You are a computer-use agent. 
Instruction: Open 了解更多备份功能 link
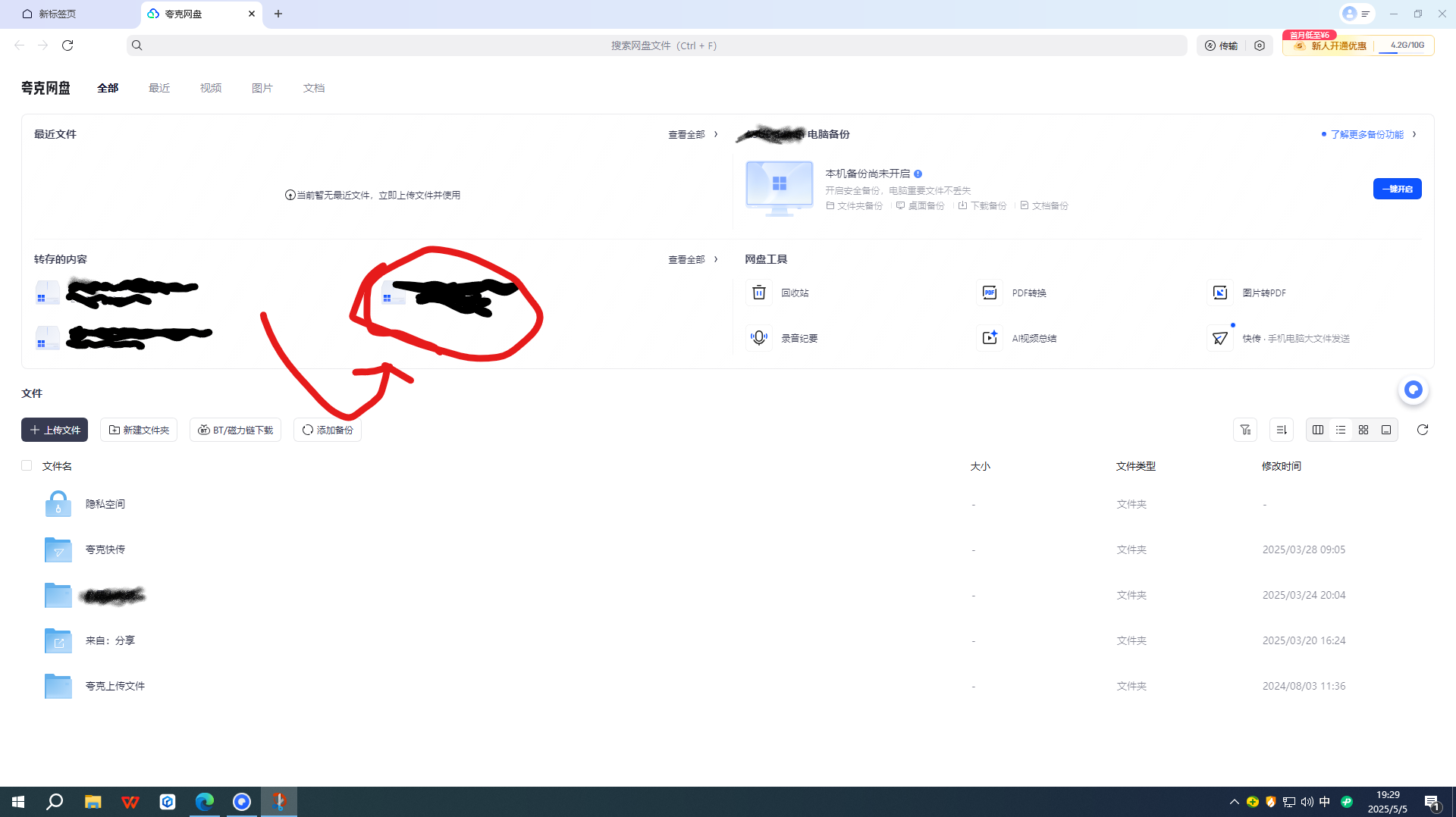[x=1367, y=134]
